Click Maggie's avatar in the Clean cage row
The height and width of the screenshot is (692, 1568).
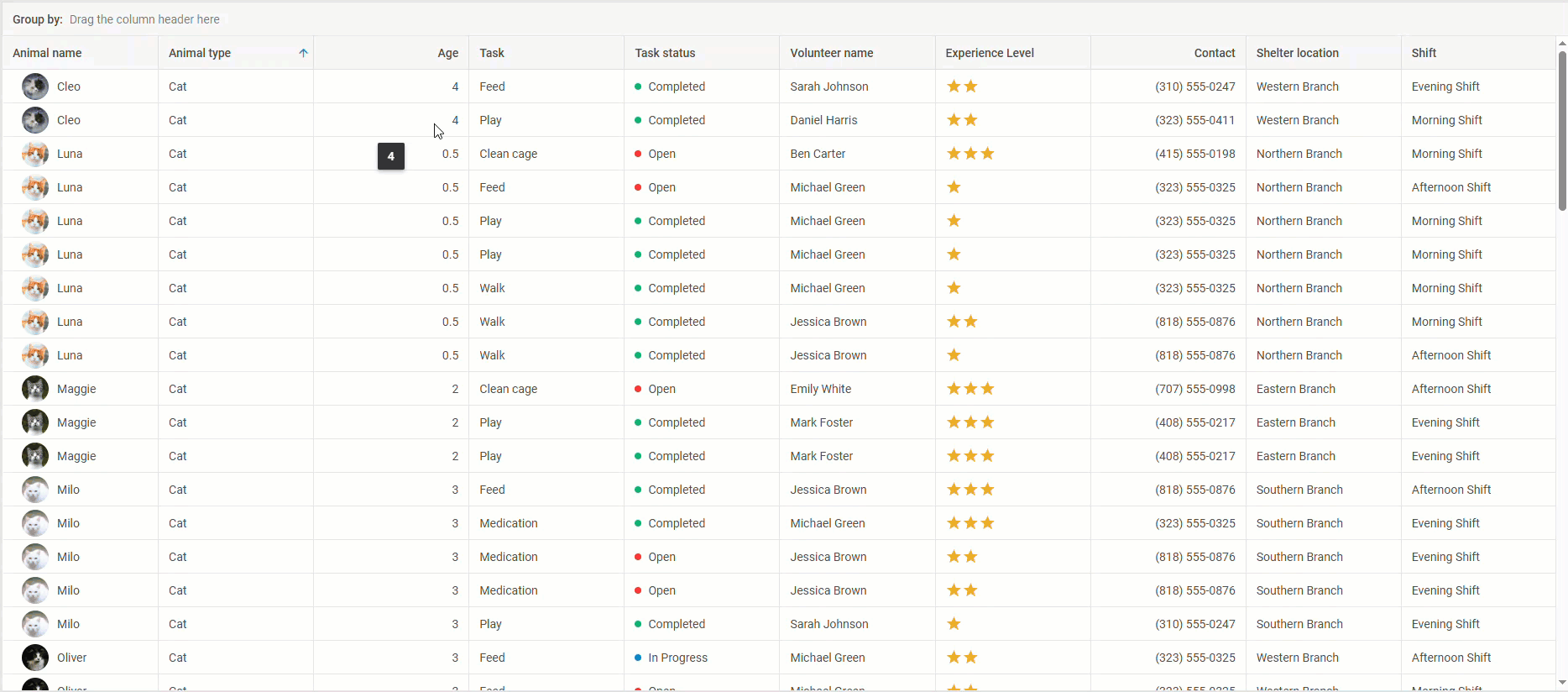point(34,389)
